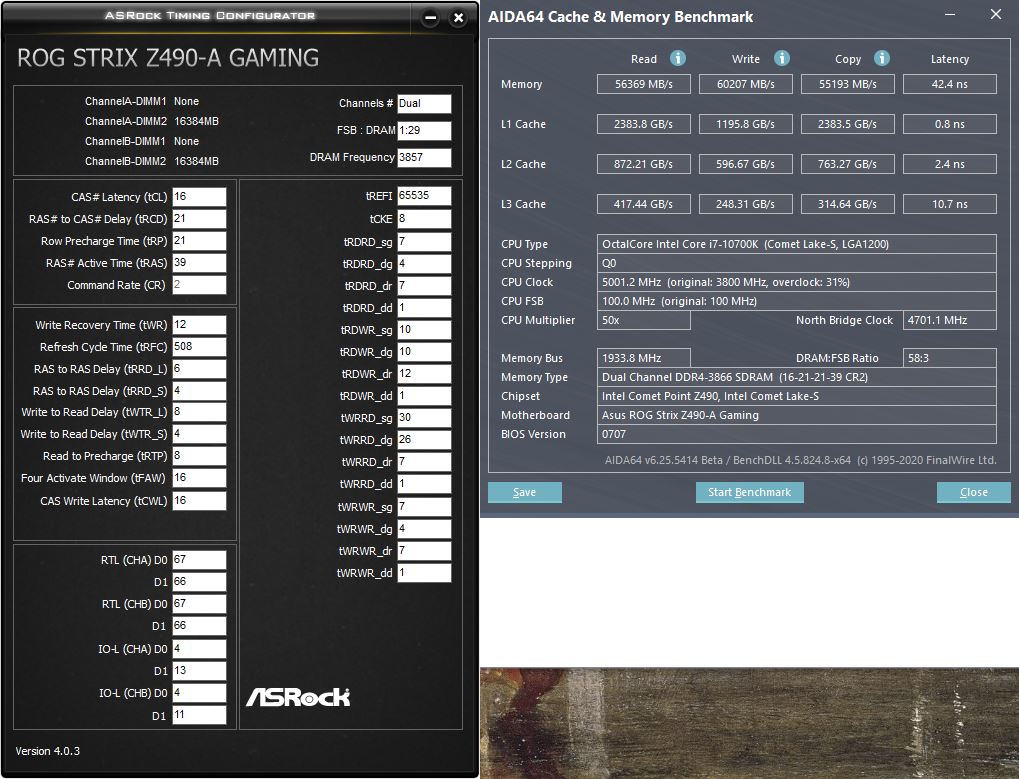Click the Refresh Cycle Time (tRFC) field
The width and height of the screenshot is (1019, 779).
click(199, 347)
